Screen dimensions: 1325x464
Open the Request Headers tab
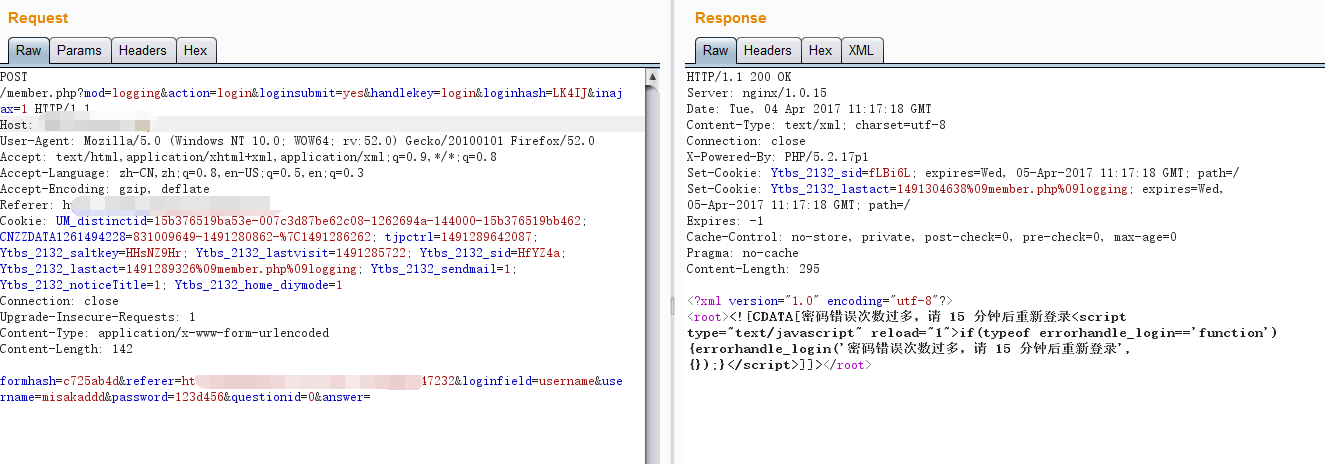(x=143, y=51)
